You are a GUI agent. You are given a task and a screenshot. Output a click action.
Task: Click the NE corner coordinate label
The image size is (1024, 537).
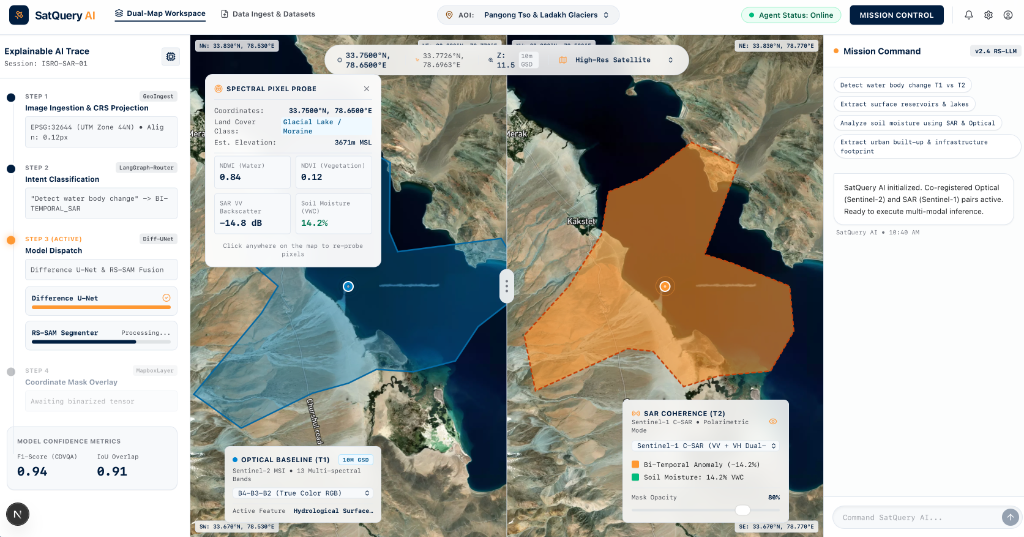click(x=777, y=46)
